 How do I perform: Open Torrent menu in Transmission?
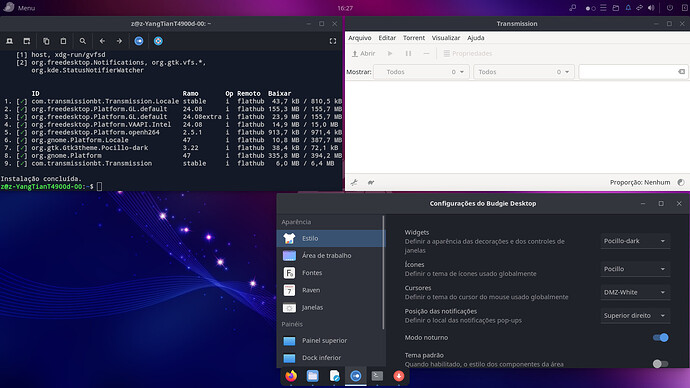(x=414, y=38)
